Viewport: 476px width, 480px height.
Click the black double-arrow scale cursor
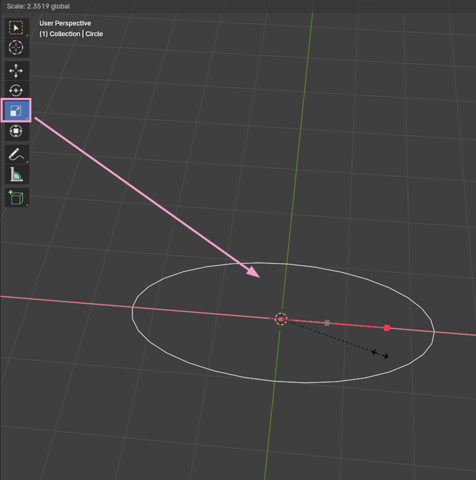click(380, 354)
